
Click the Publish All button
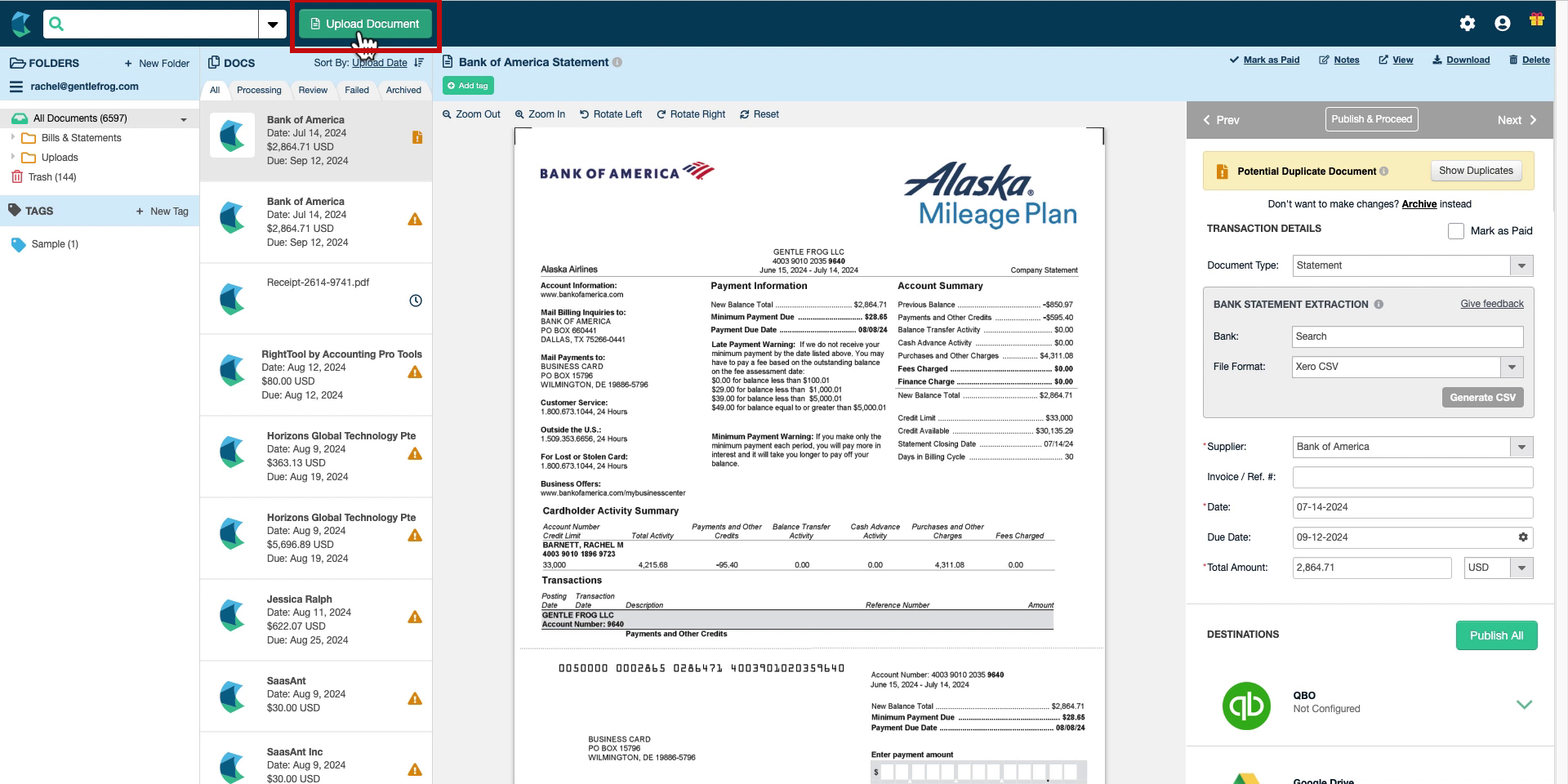[1496, 635]
